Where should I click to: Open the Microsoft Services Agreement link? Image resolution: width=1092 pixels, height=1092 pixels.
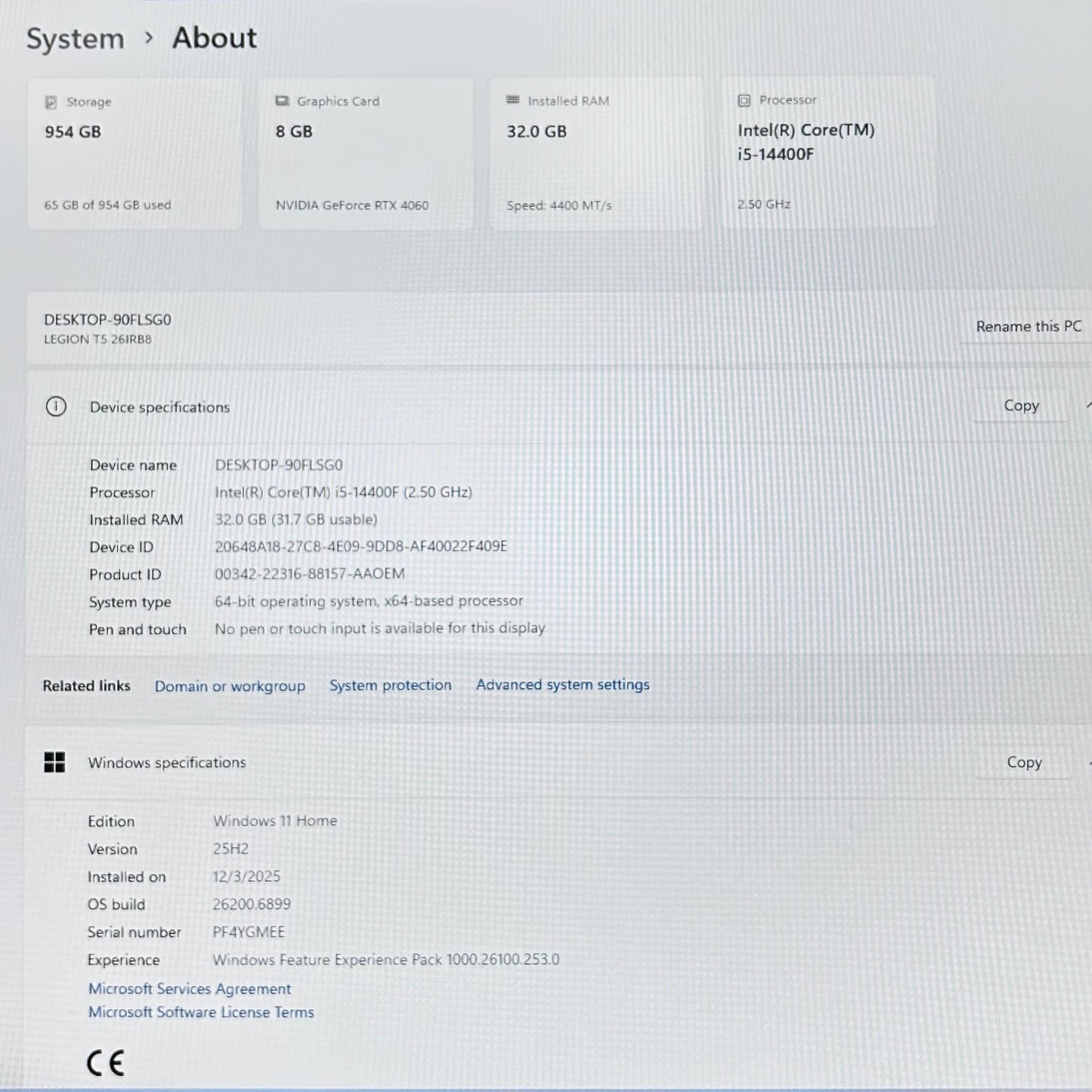[189, 988]
